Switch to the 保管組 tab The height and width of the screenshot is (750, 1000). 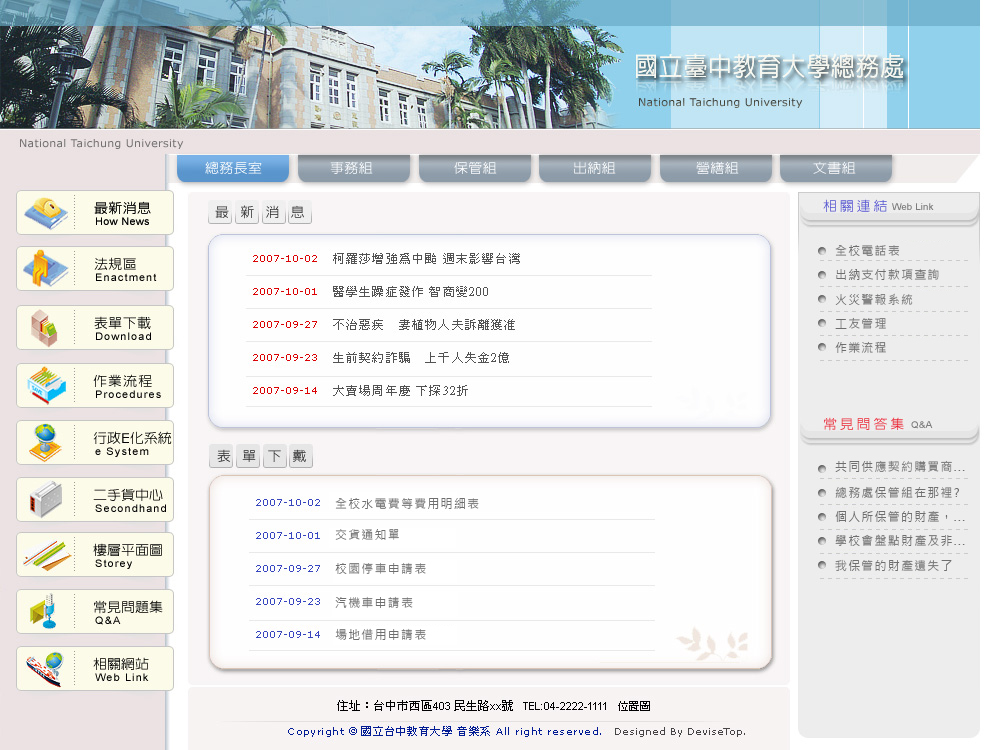click(x=474, y=168)
